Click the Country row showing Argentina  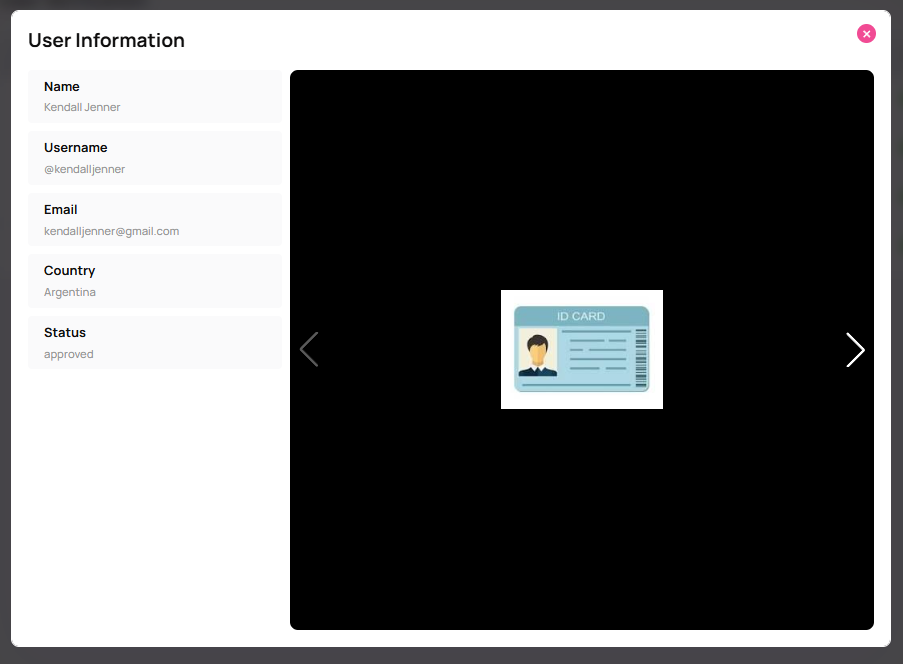tap(155, 280)
